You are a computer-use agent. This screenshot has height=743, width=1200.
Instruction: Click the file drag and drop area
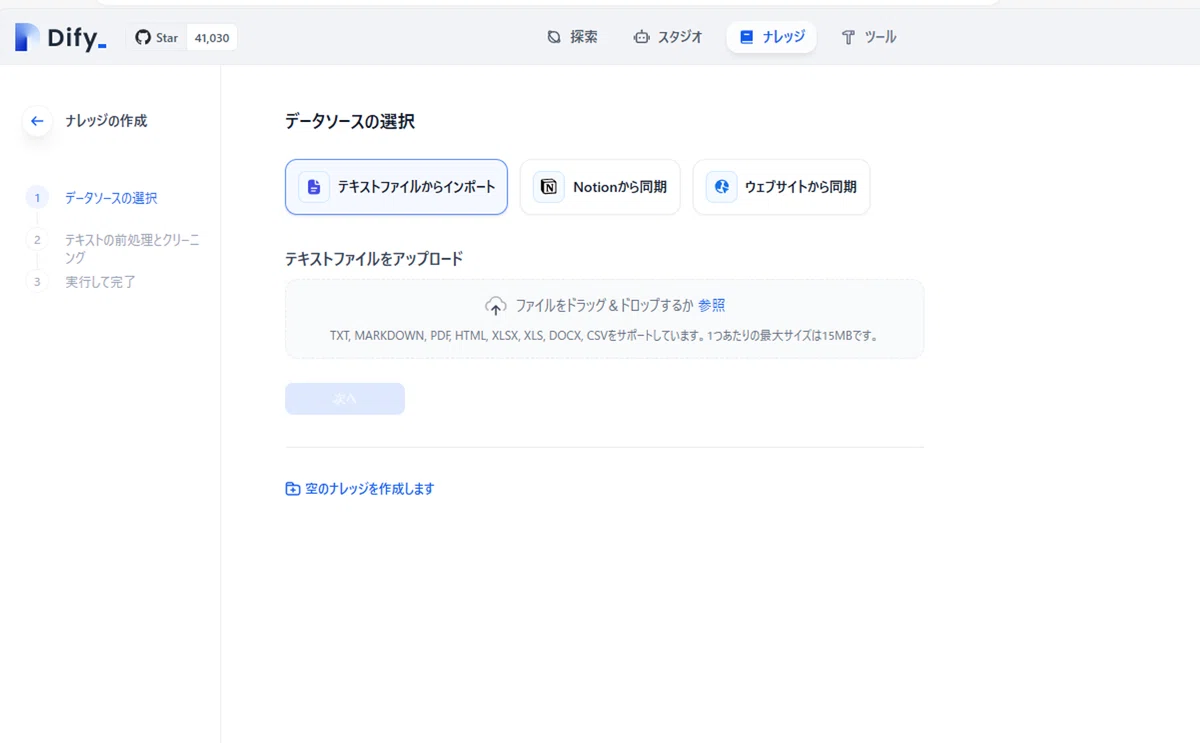point(604,319)
